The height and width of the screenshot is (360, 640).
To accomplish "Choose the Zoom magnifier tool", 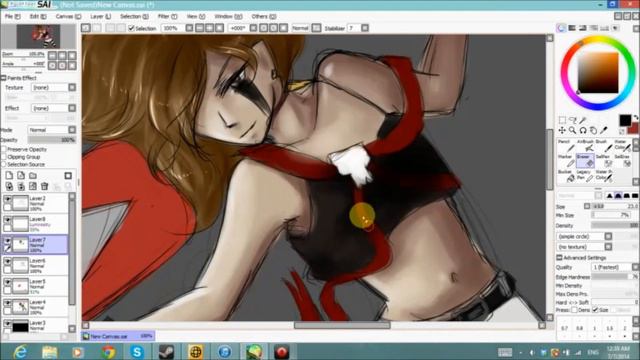I will pyautogui.click(x=573, y=130).
